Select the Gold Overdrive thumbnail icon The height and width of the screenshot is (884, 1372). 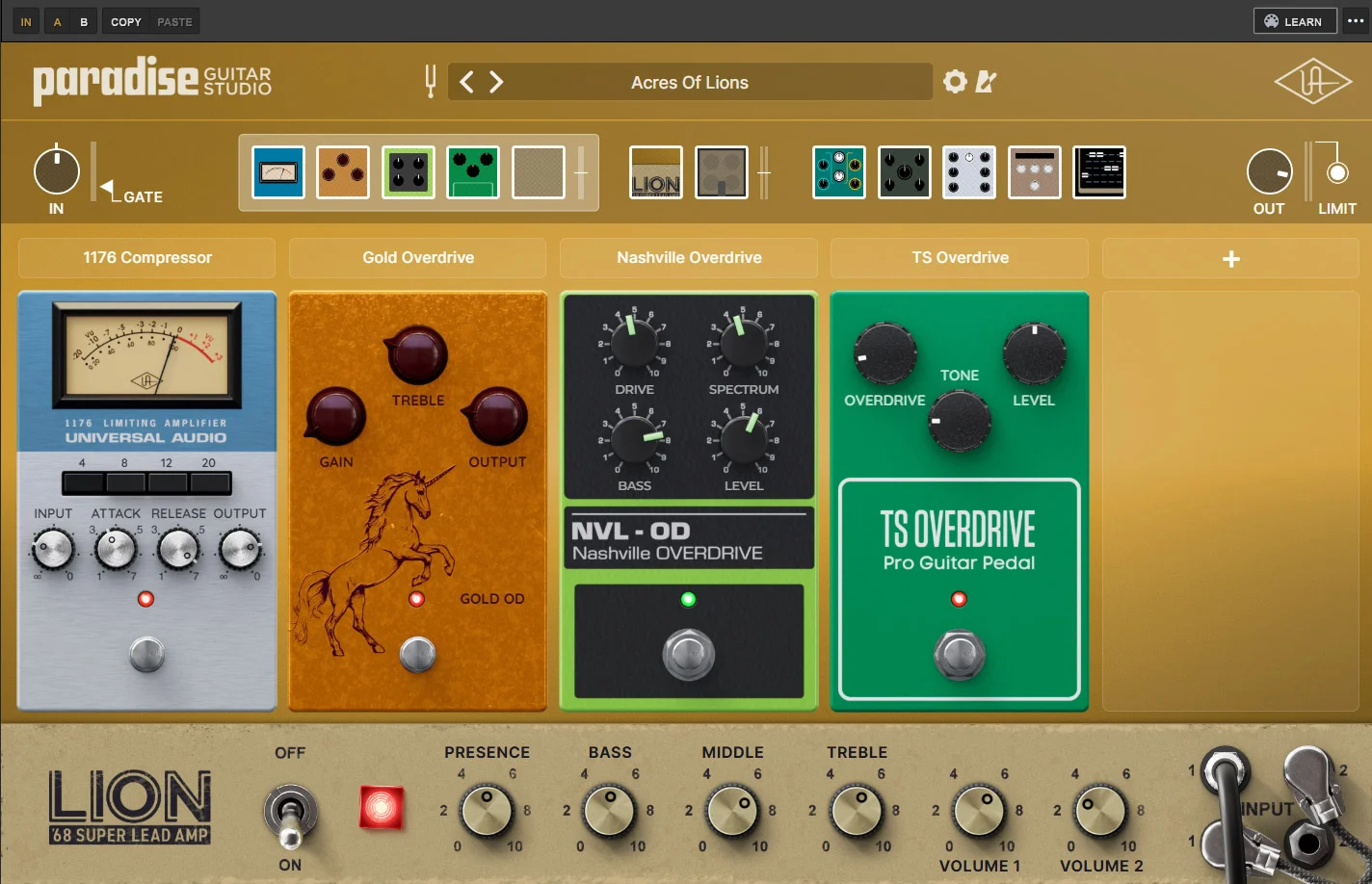click(343, 172)
